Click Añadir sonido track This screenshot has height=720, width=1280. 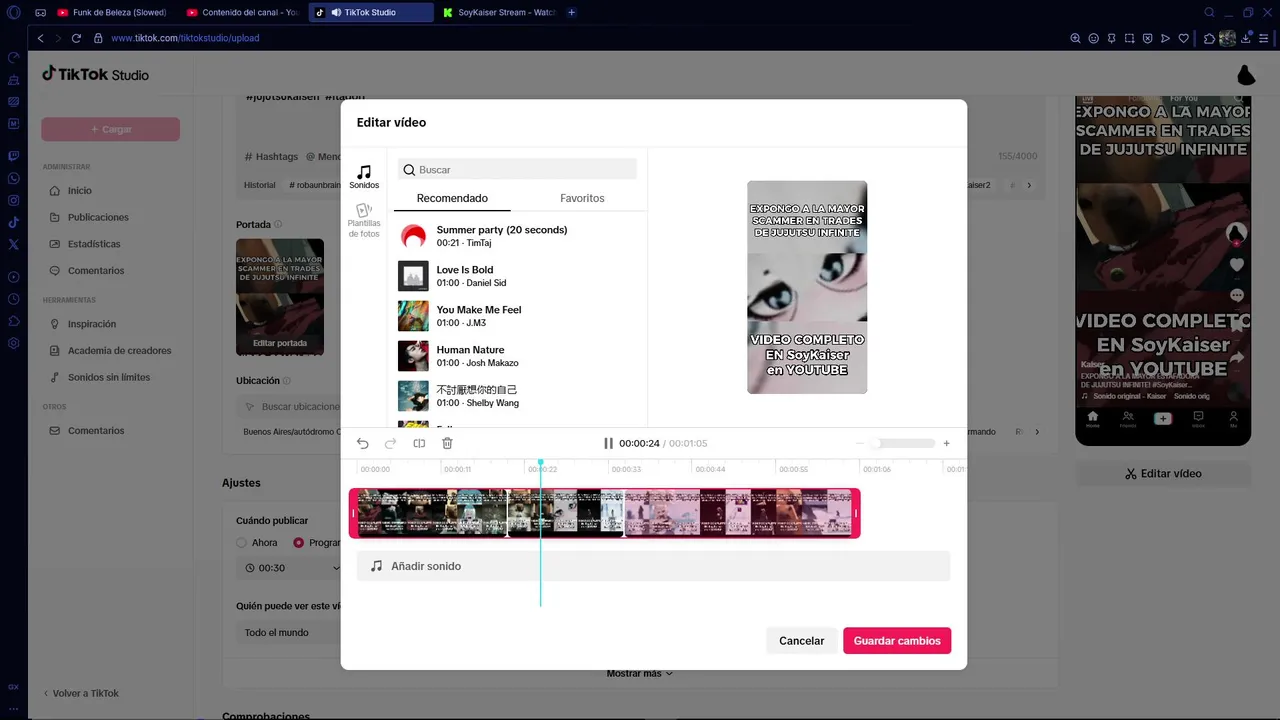[x=653, y=566]
